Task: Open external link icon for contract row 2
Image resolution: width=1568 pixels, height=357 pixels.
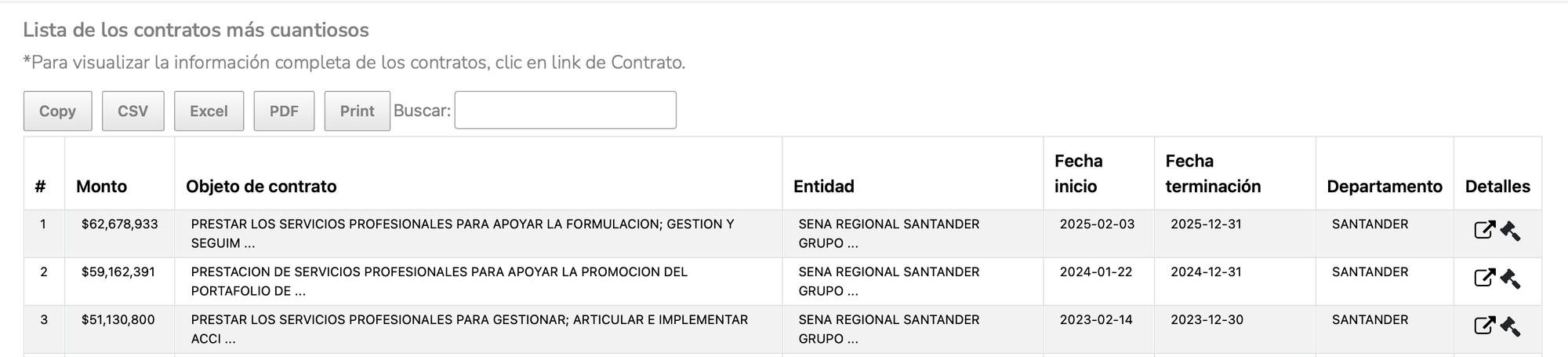Action: pos(1484,278)
